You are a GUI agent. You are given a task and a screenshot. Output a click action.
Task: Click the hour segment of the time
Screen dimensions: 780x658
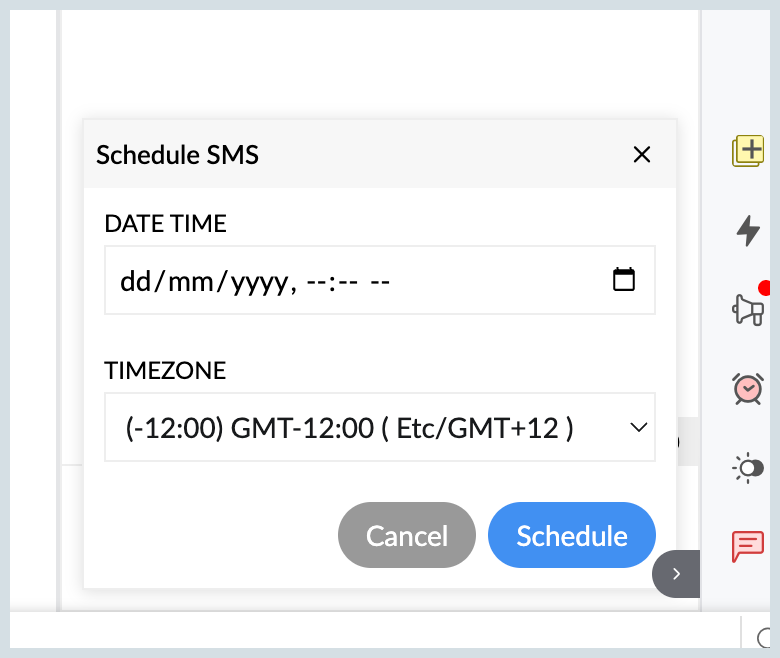[x=316, y=281]
